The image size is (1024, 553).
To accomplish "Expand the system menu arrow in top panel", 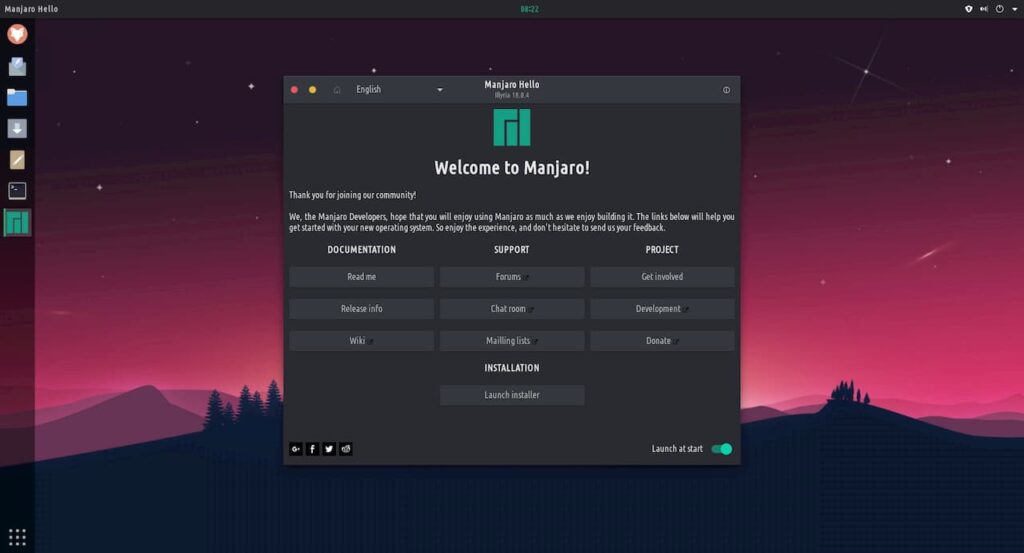I will [x=1014, y=9].
